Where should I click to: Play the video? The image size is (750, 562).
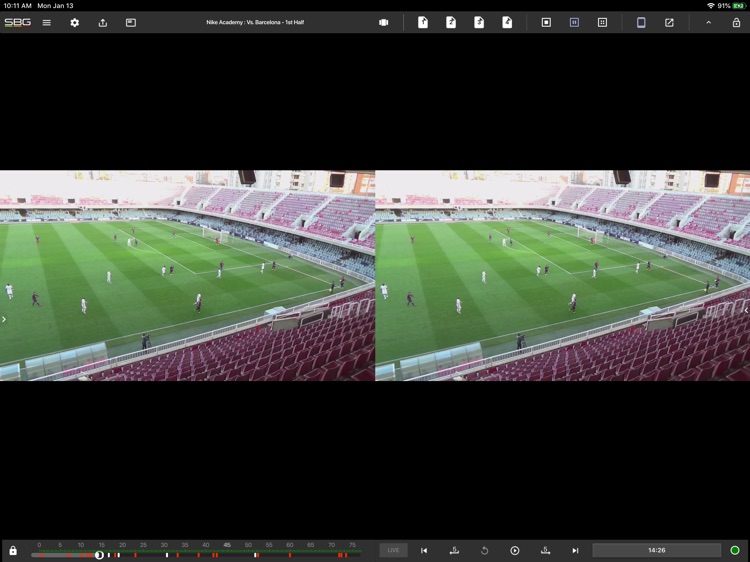click(x=515, y=551)
